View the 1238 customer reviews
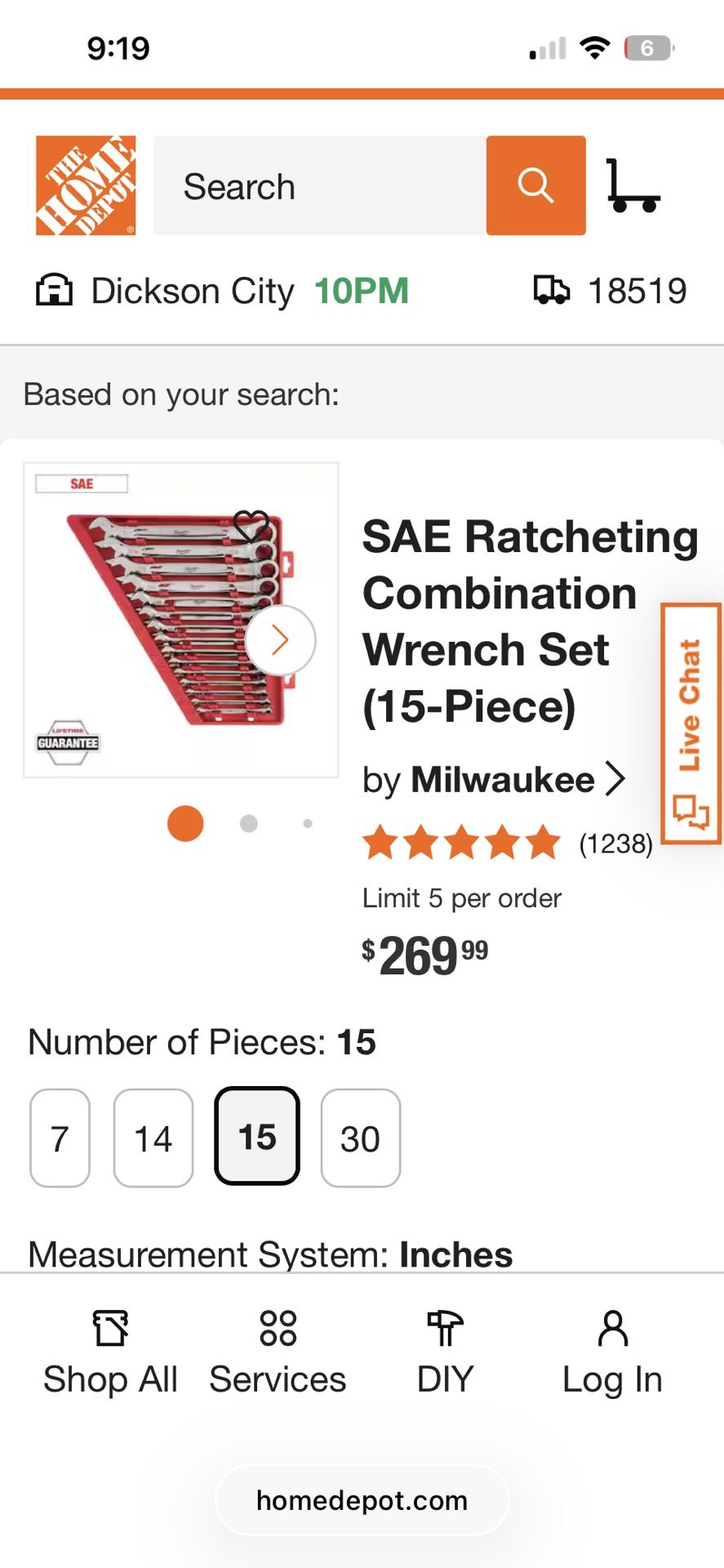The image size is (724, 1568). point(615,844)
